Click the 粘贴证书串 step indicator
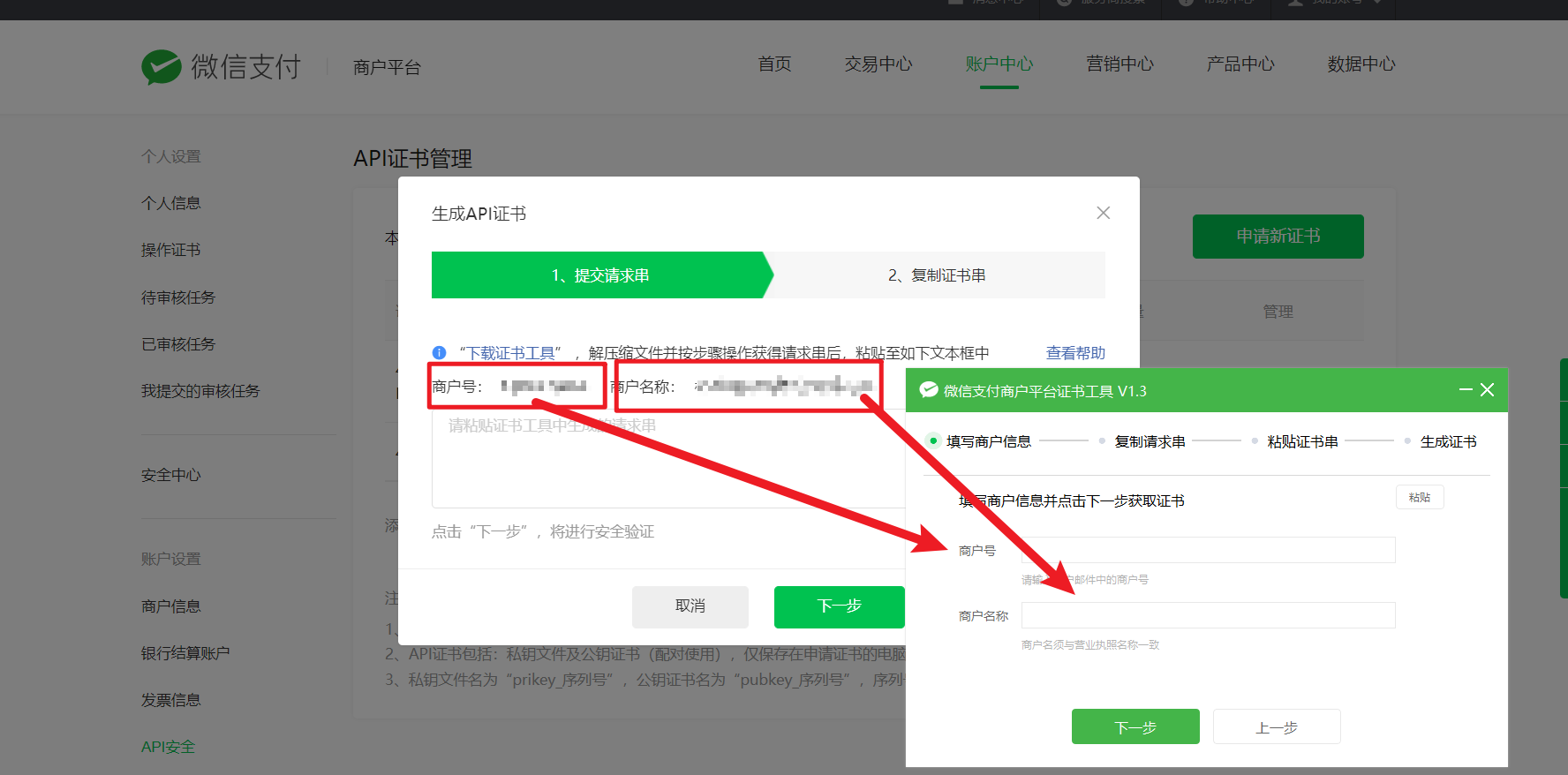The image size is (1568, 775). (1295, 441)
